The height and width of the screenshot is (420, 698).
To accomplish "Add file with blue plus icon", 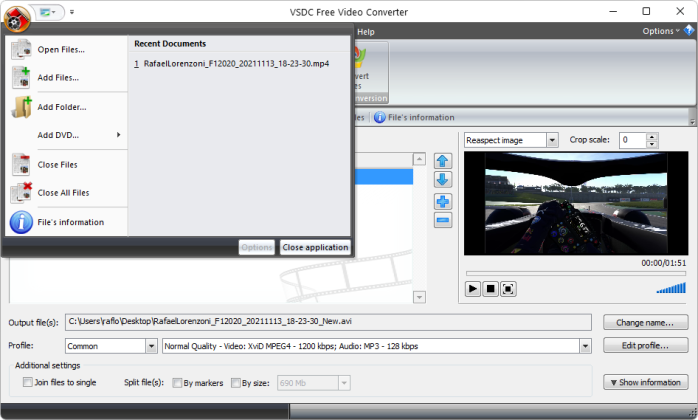I will click(442, 201).
